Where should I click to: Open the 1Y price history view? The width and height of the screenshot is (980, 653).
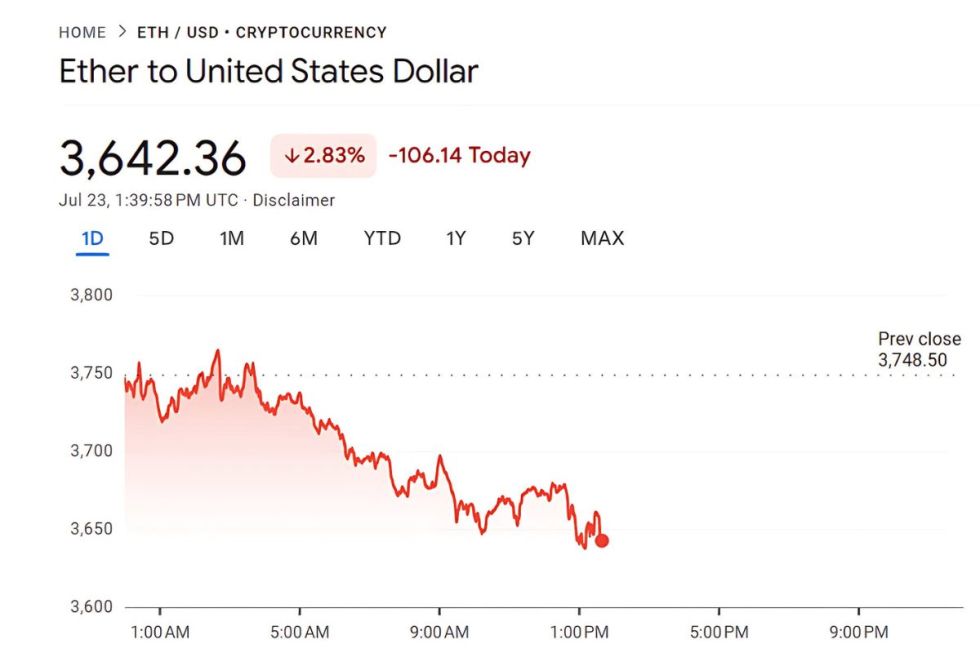(455, 238)
